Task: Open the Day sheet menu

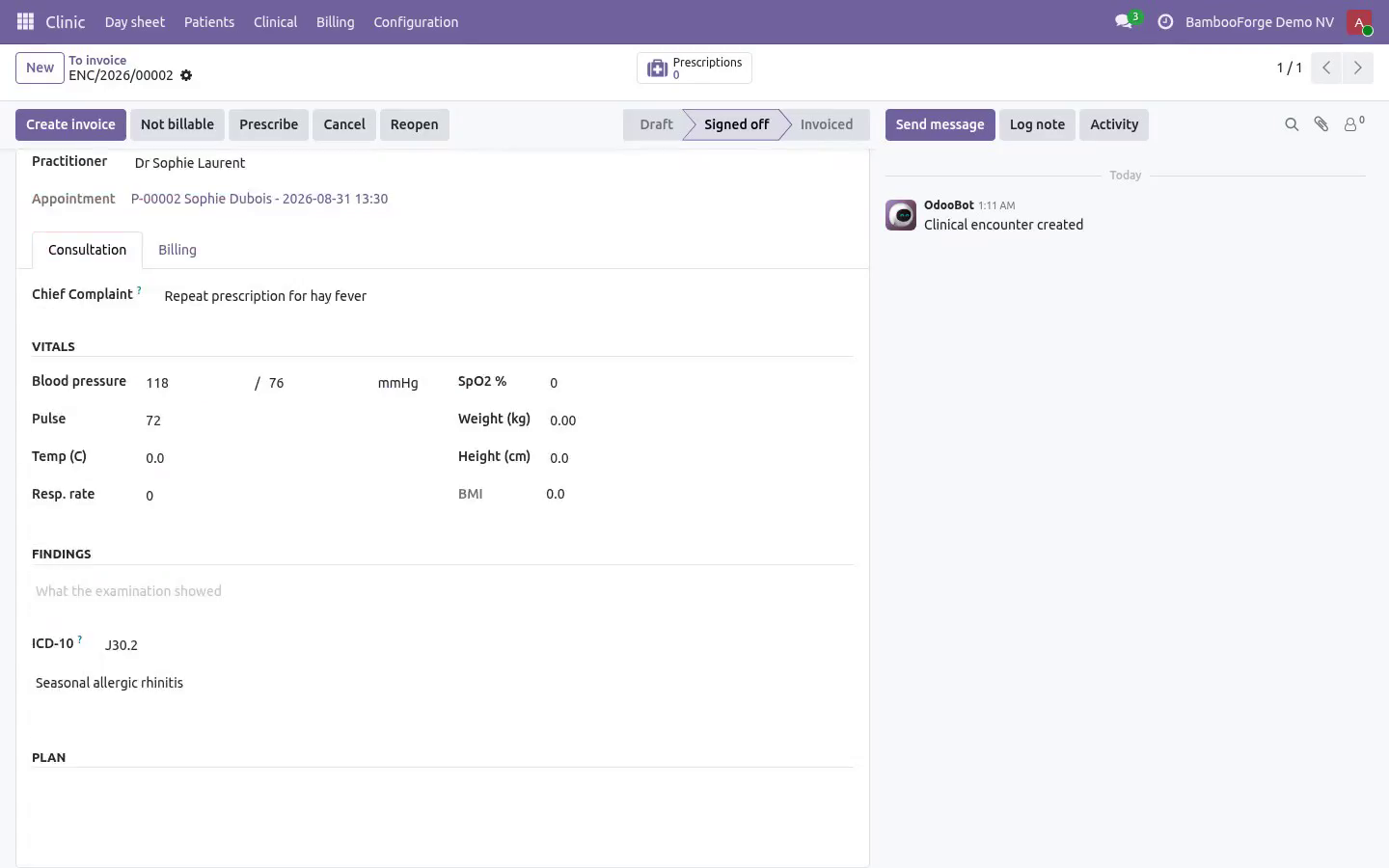Action: pyautogui.click(x=135, y=21)
